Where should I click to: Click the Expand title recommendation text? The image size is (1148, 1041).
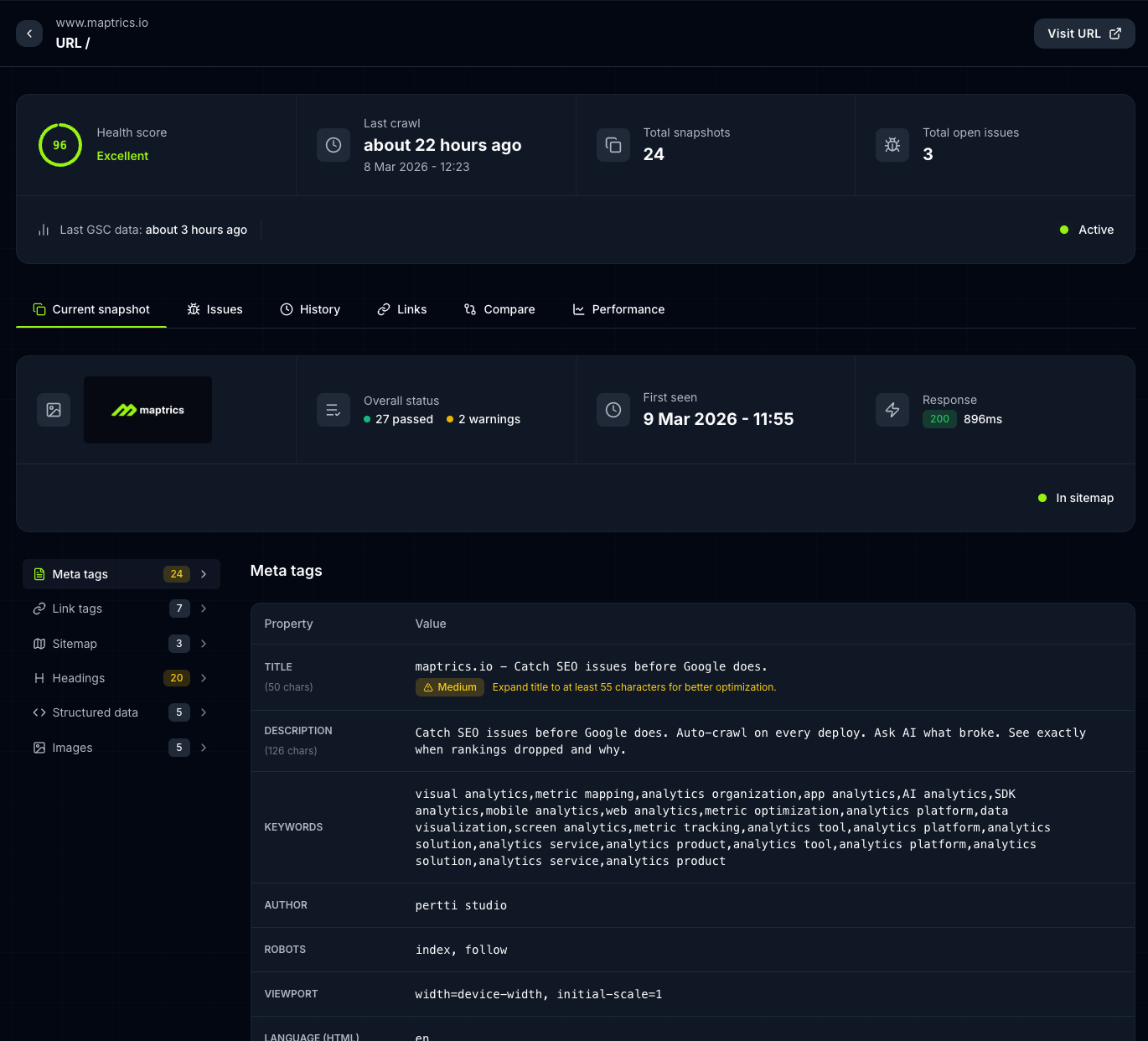pyautogui.click(x=634, y=687)
